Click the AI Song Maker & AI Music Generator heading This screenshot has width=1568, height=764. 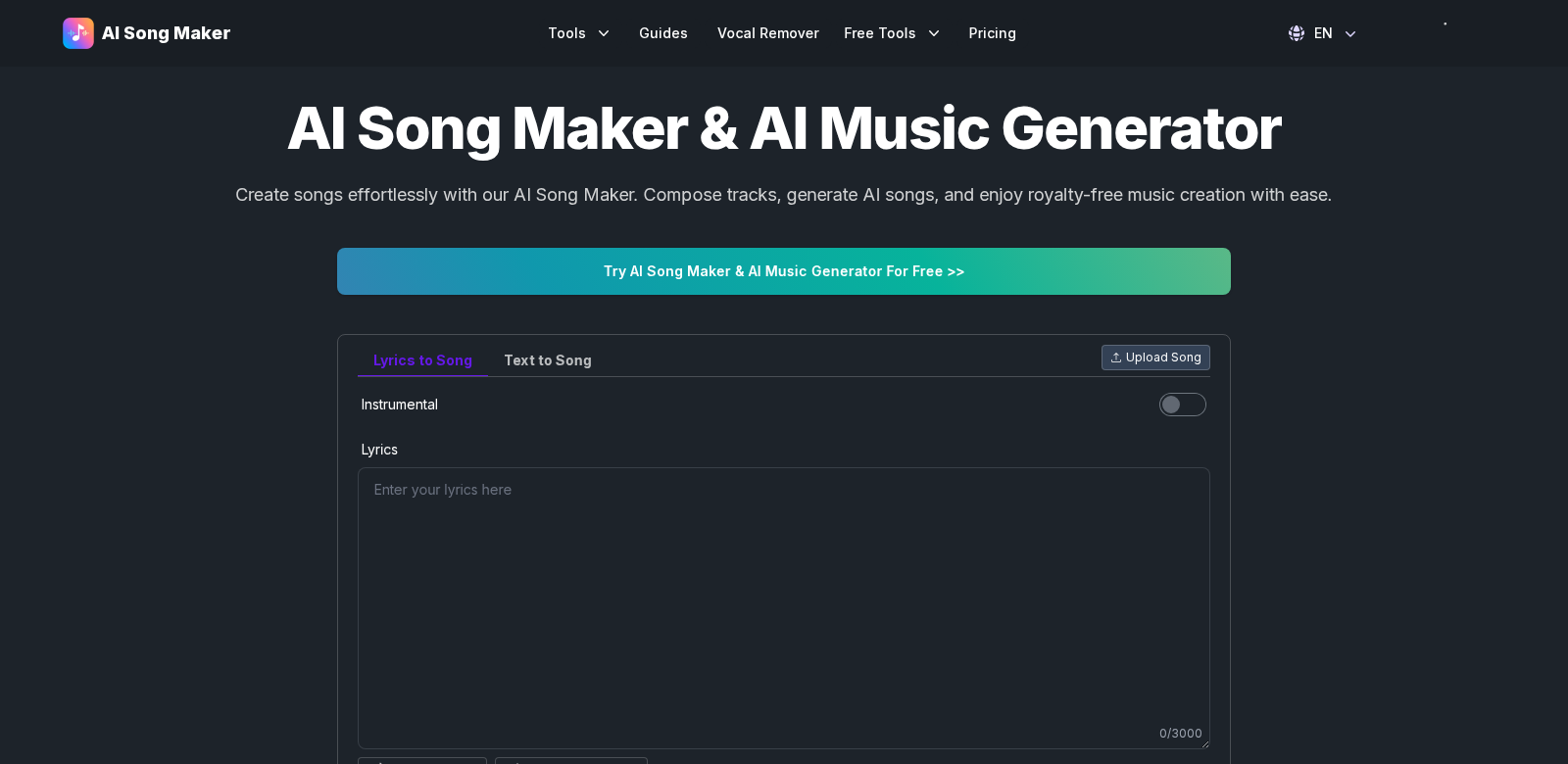point(784,128)
